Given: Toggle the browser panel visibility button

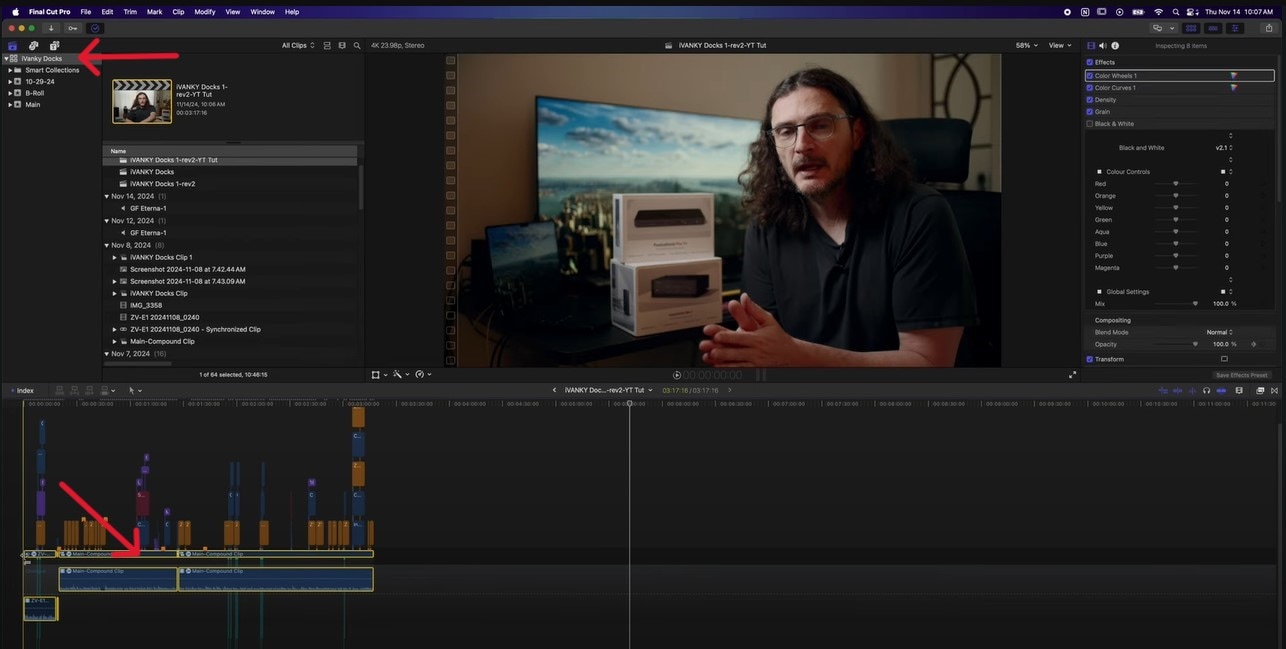Looking at the screenshot, I should point(1191,28).
